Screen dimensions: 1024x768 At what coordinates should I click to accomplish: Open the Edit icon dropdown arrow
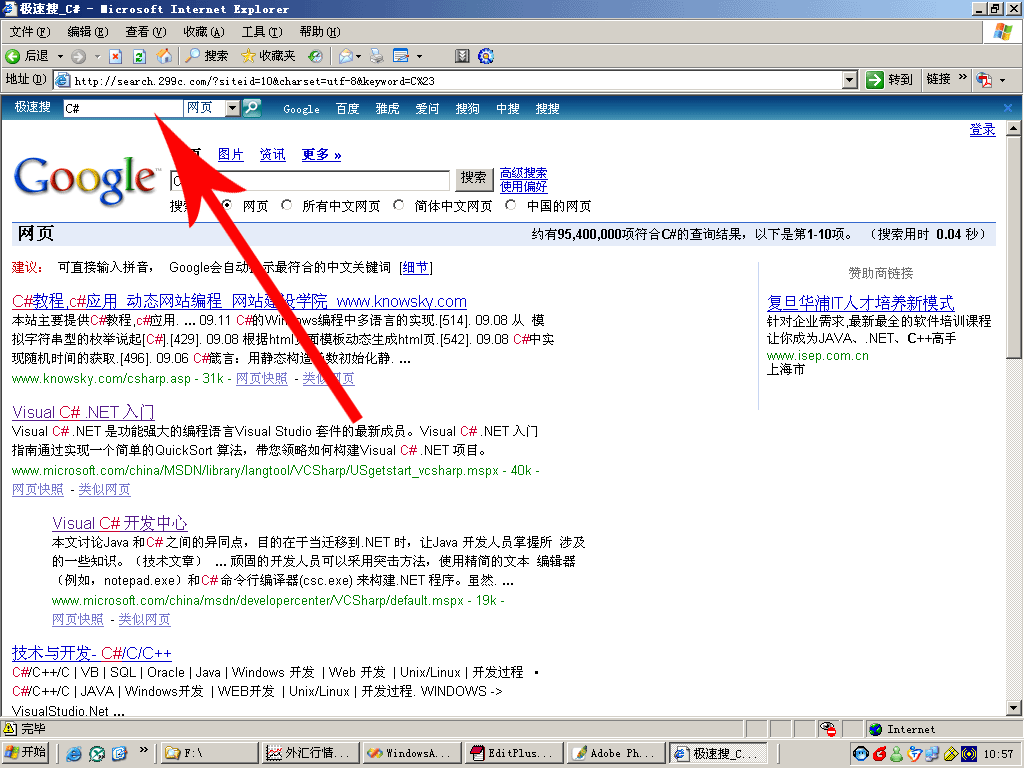click(419, 56)
